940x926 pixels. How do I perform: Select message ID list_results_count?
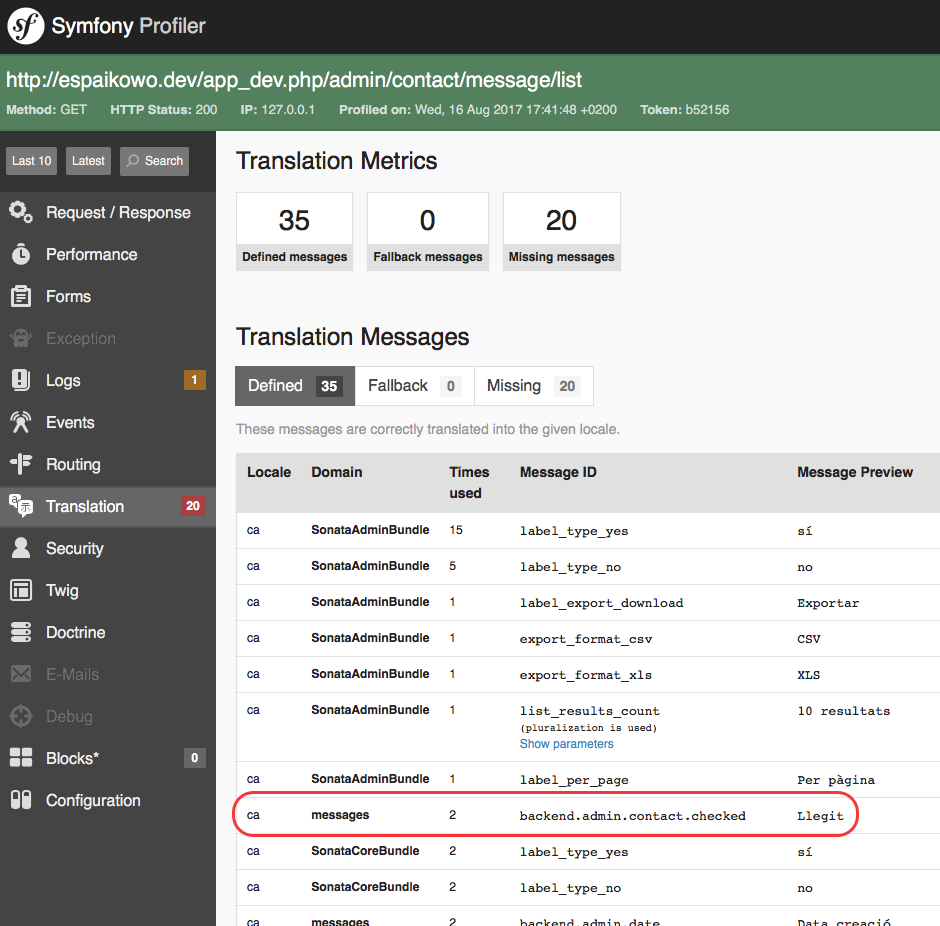[589, 710]
